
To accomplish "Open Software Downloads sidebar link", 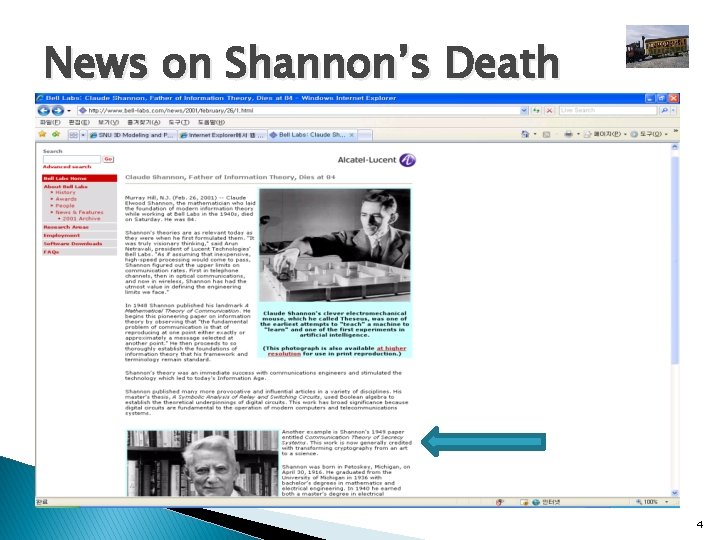I will [x=73, y=243].
